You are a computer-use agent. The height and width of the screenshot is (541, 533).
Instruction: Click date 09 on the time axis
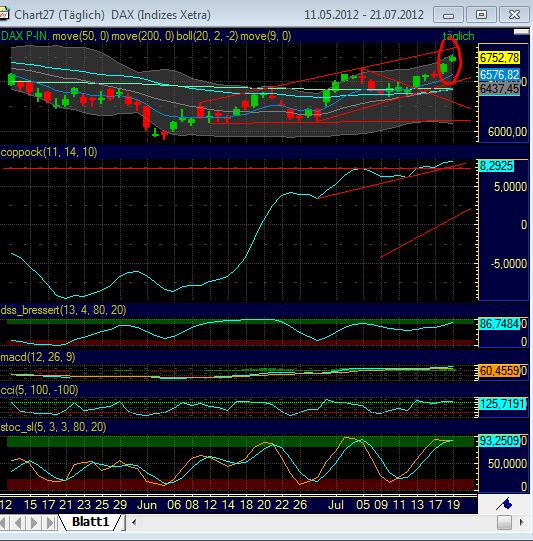click(381, 505)
